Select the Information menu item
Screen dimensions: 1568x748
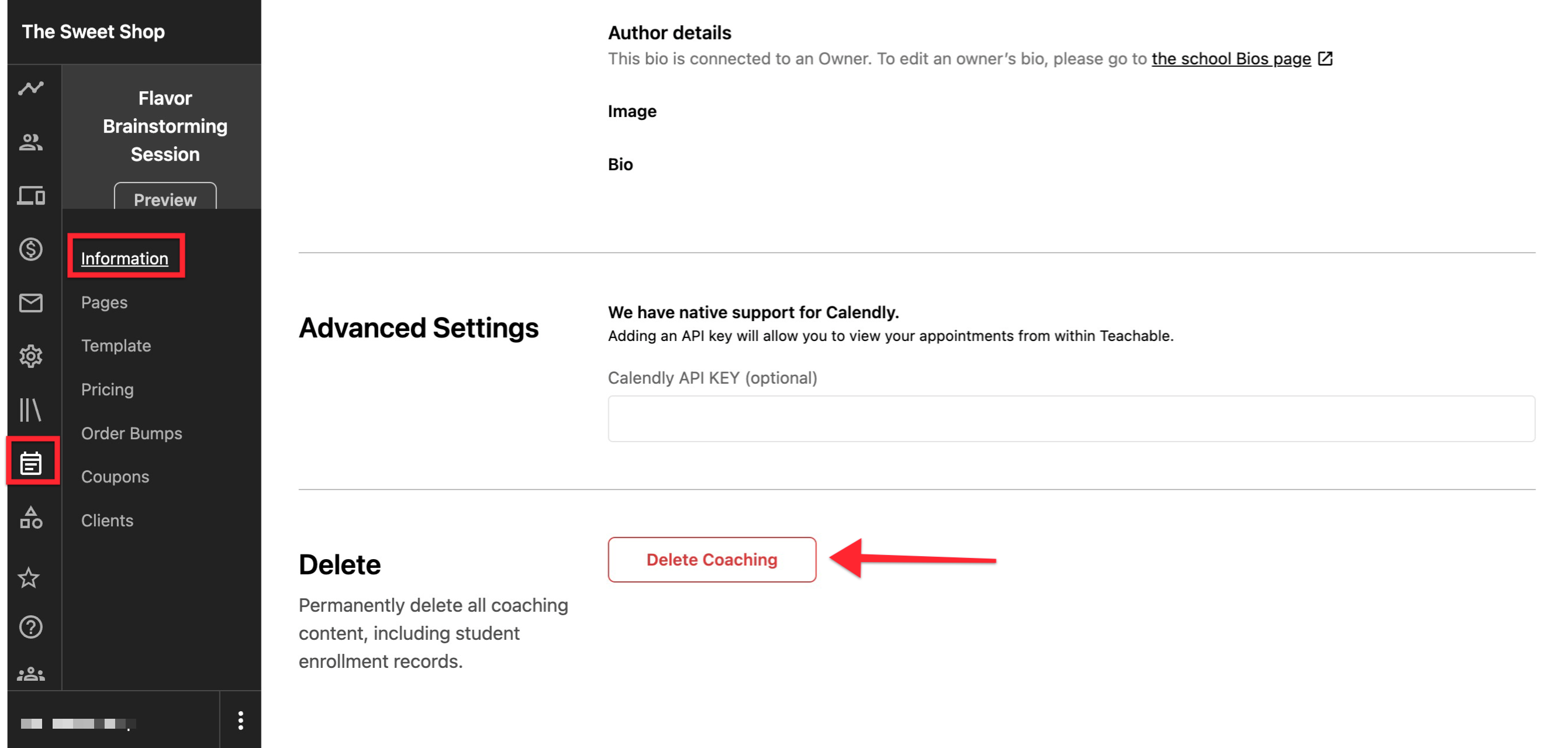[125, 258]
